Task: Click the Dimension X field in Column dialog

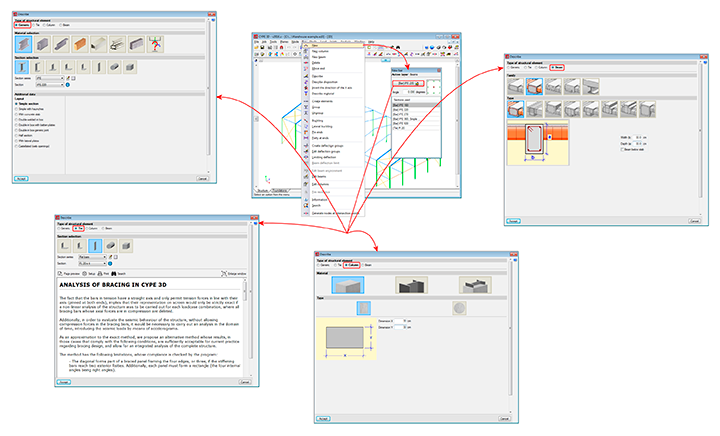Action: pos(400,321)
